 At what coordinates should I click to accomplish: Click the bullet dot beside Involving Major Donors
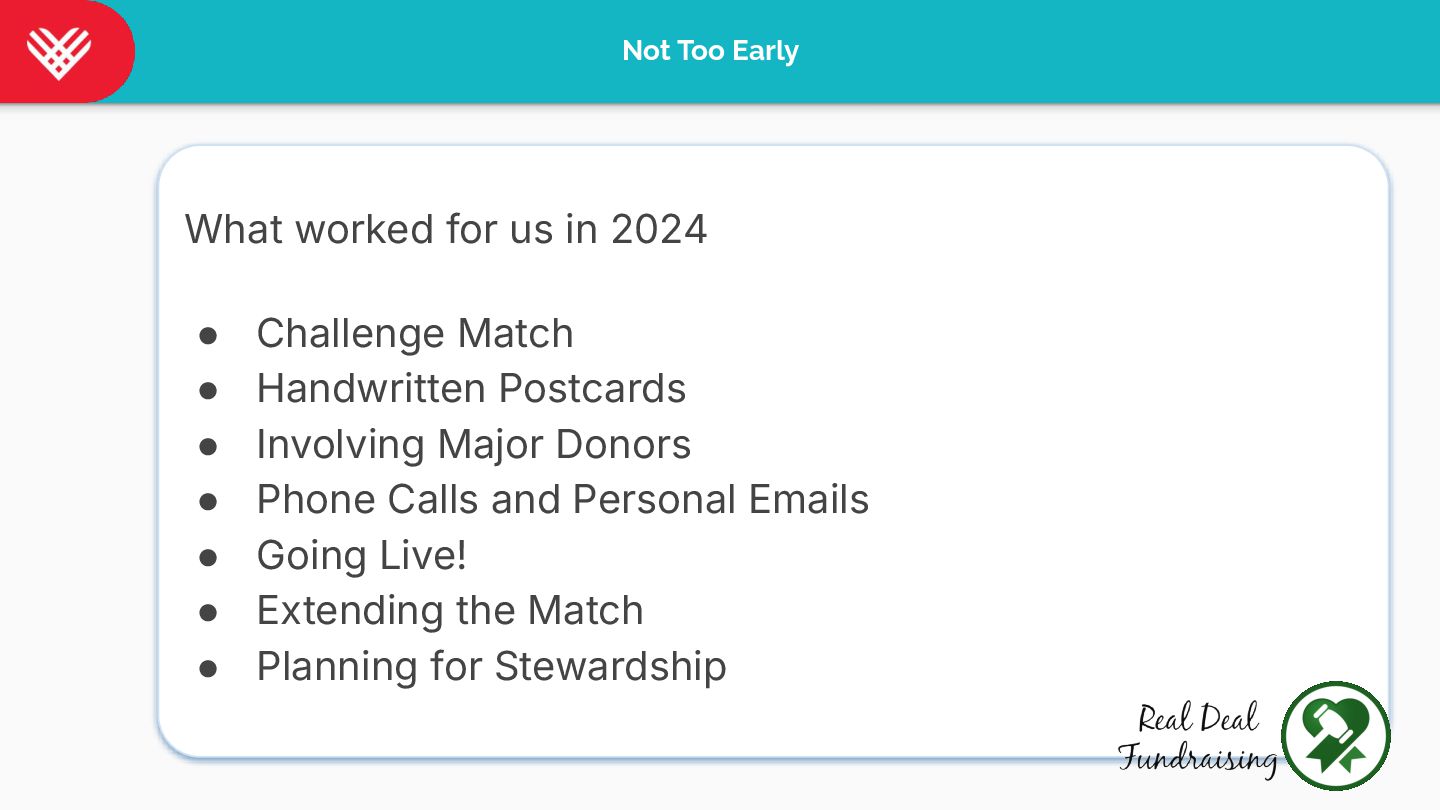pyautogui.click(x=208, y=446)
